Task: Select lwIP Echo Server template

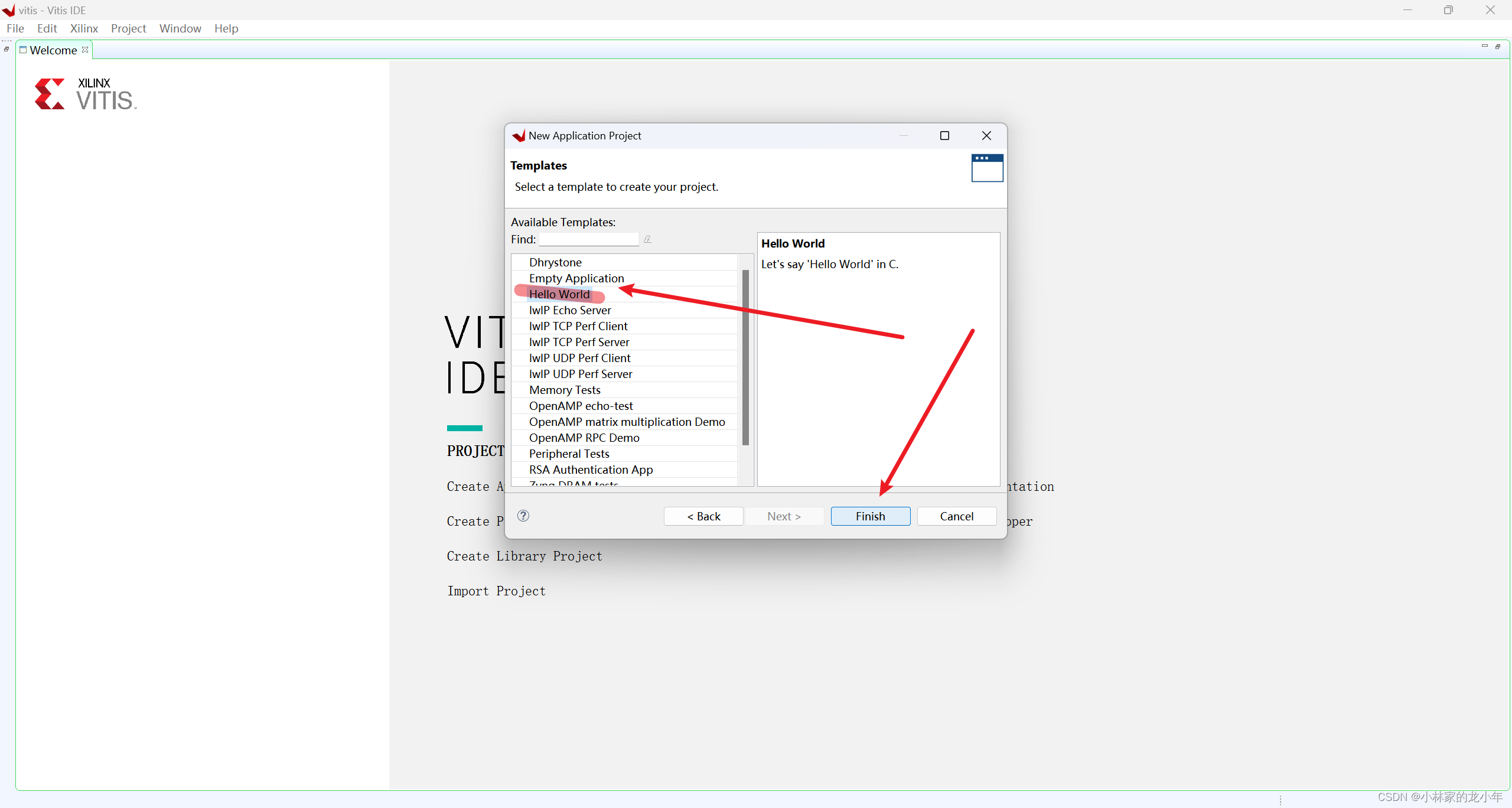Action: tap(569, 310)
